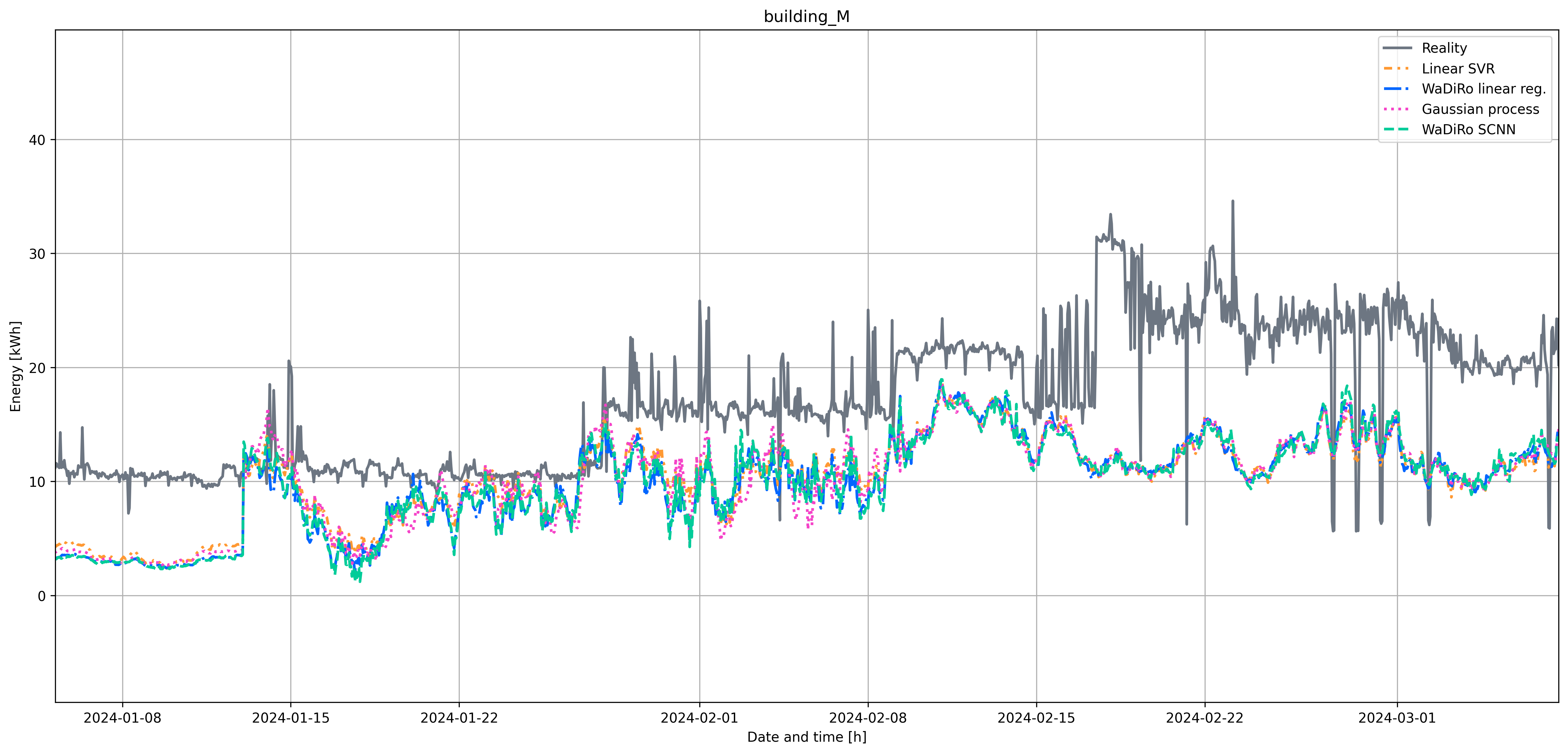Click the 40 y-axis tick label
This screenshot has height=754, width=1568.
[37, 140]
